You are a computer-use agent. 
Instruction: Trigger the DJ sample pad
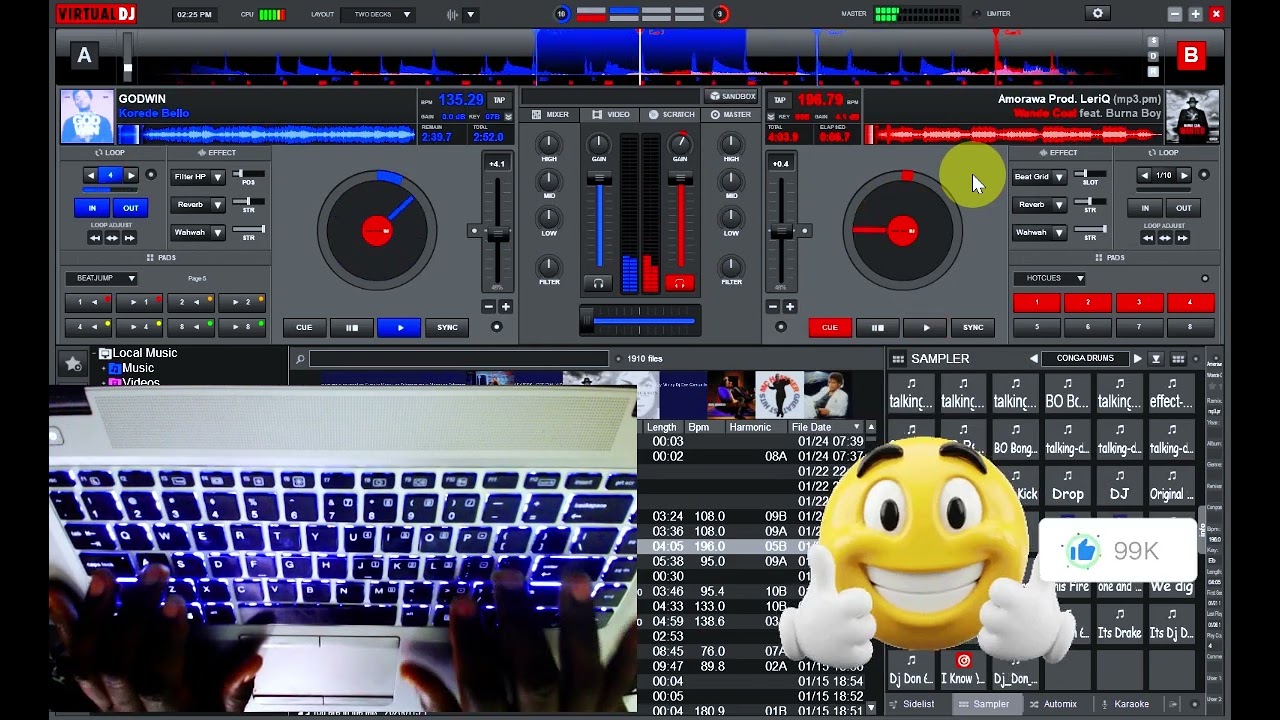1119,486
